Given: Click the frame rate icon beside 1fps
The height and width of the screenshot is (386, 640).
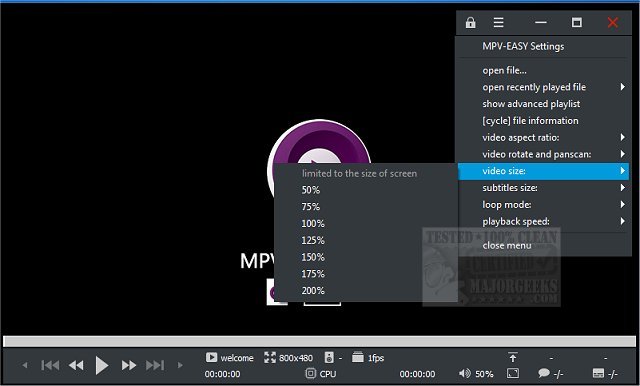Looking at the screenshot, I should pos(358,357).
